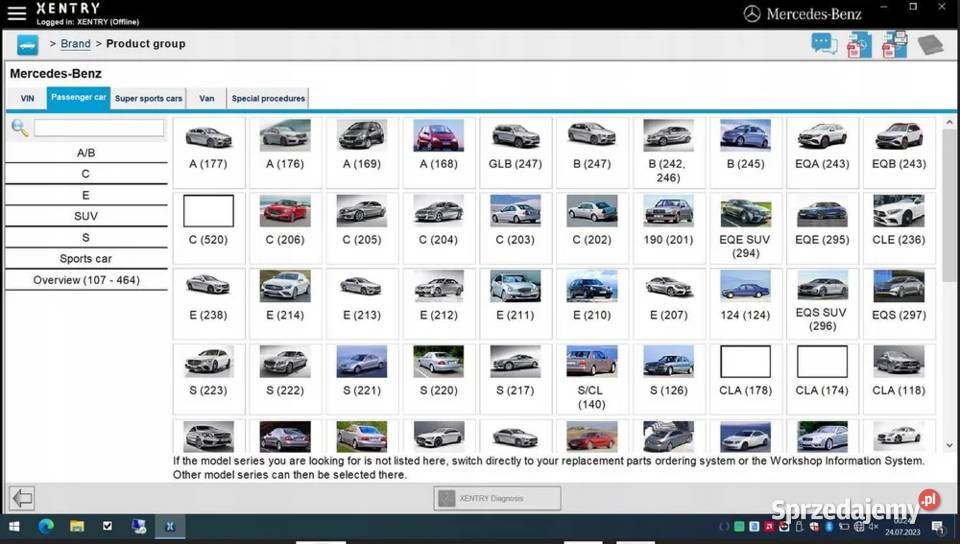Open EQS SUV (296) model
This screenshot has height=544, width=960.
(x=822, y=304)
